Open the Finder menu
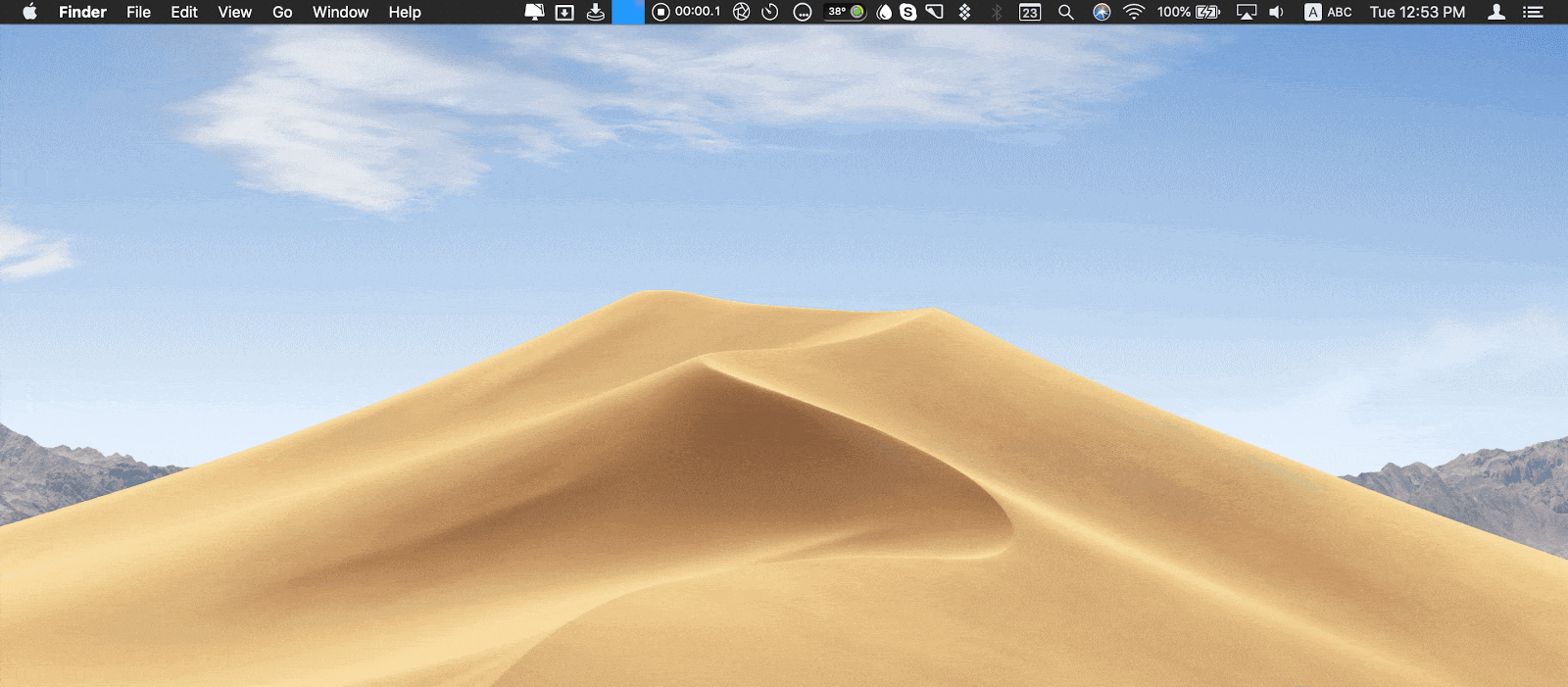The height and width of the screenshot is (687, 1568). [x=82, y=12]
